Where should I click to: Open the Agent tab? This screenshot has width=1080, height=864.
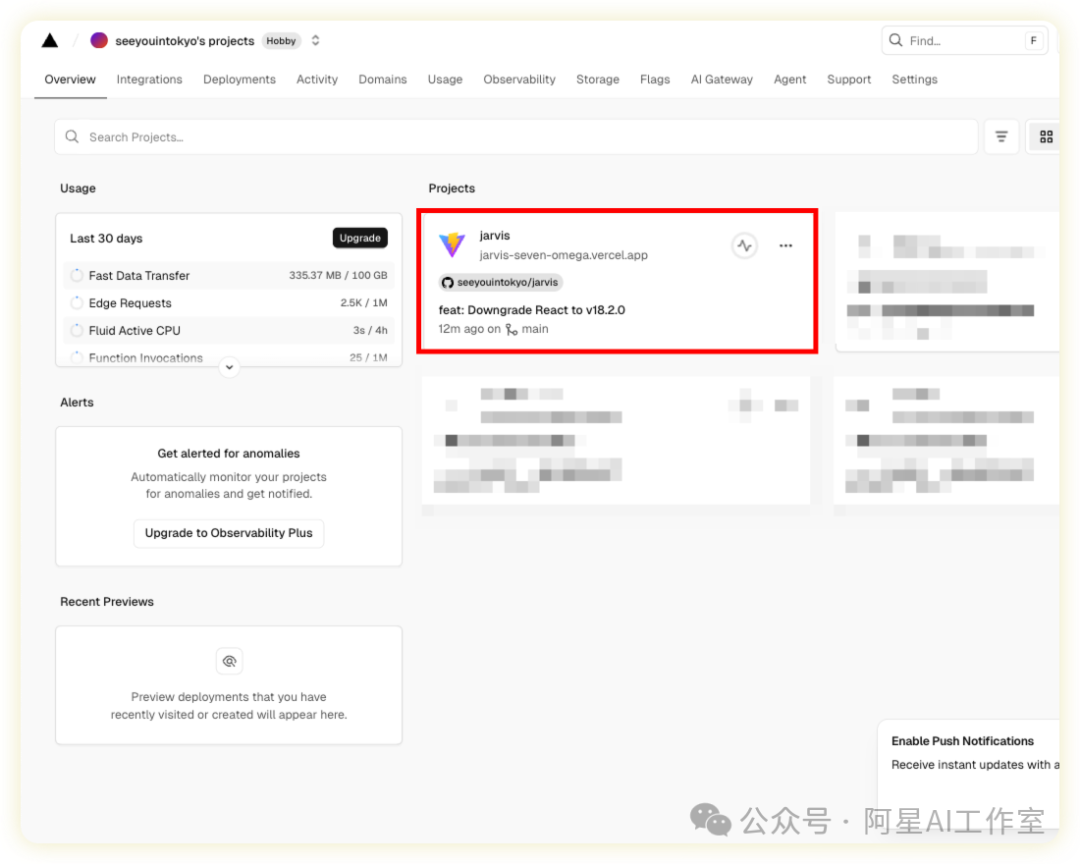pyautogui.click(x=789, y=79)
